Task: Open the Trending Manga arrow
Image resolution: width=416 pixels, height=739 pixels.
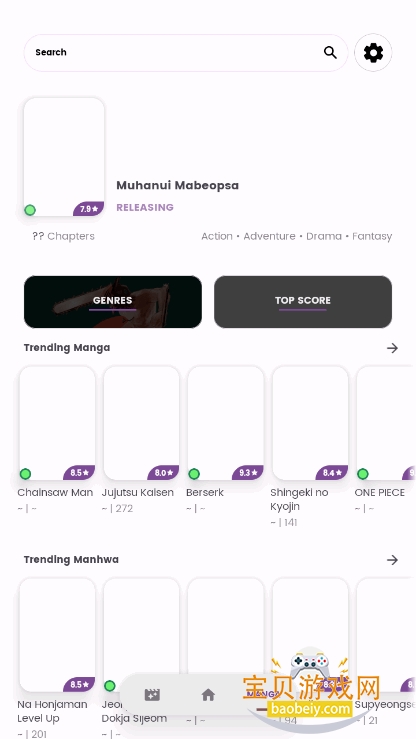Action: click(x=392, y=348)
